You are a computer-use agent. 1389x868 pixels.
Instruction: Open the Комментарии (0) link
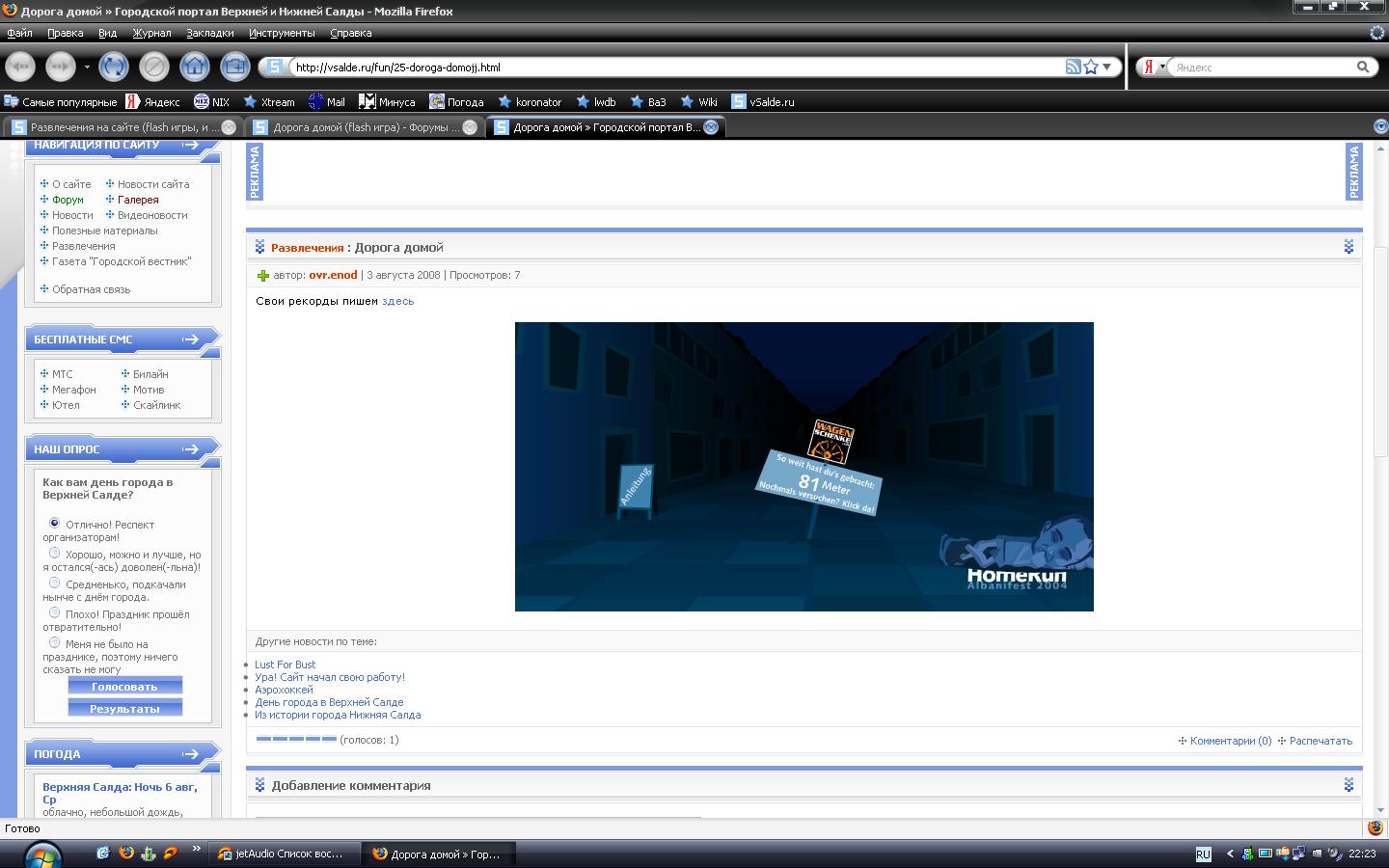1230,741
